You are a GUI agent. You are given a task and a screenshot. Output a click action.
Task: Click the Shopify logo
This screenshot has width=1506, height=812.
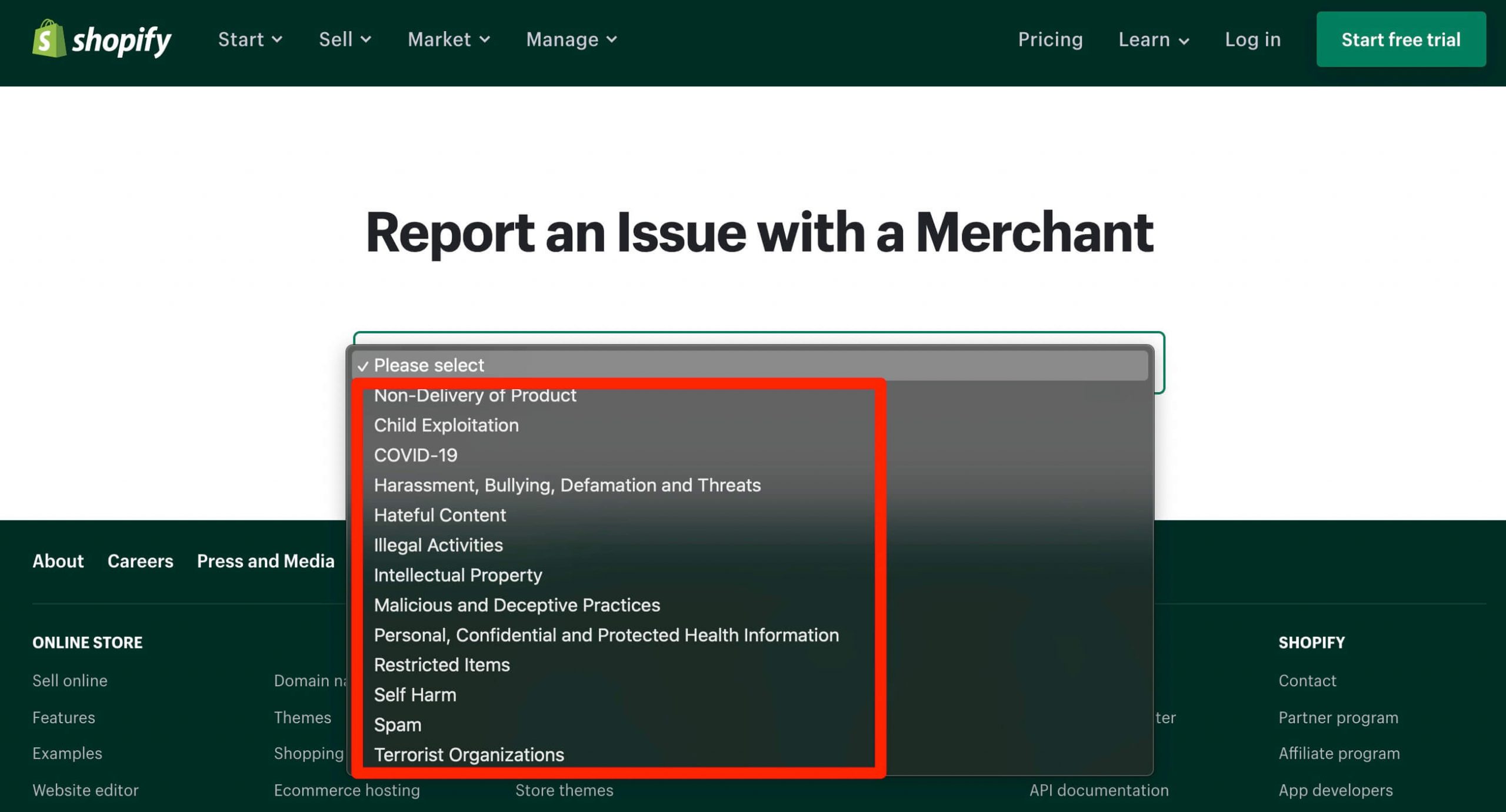[102, 39]
